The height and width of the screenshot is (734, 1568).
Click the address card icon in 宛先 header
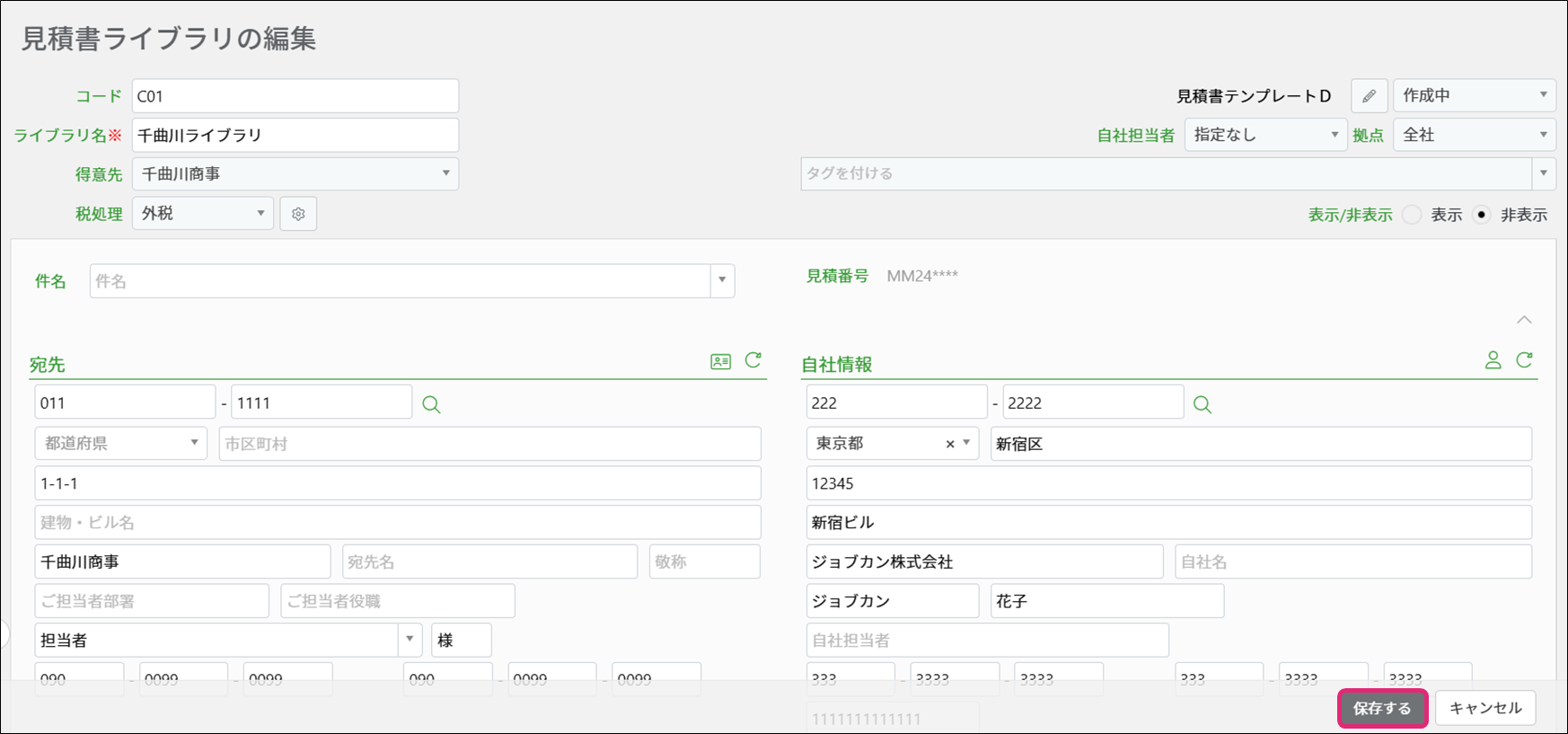point(720,361)
